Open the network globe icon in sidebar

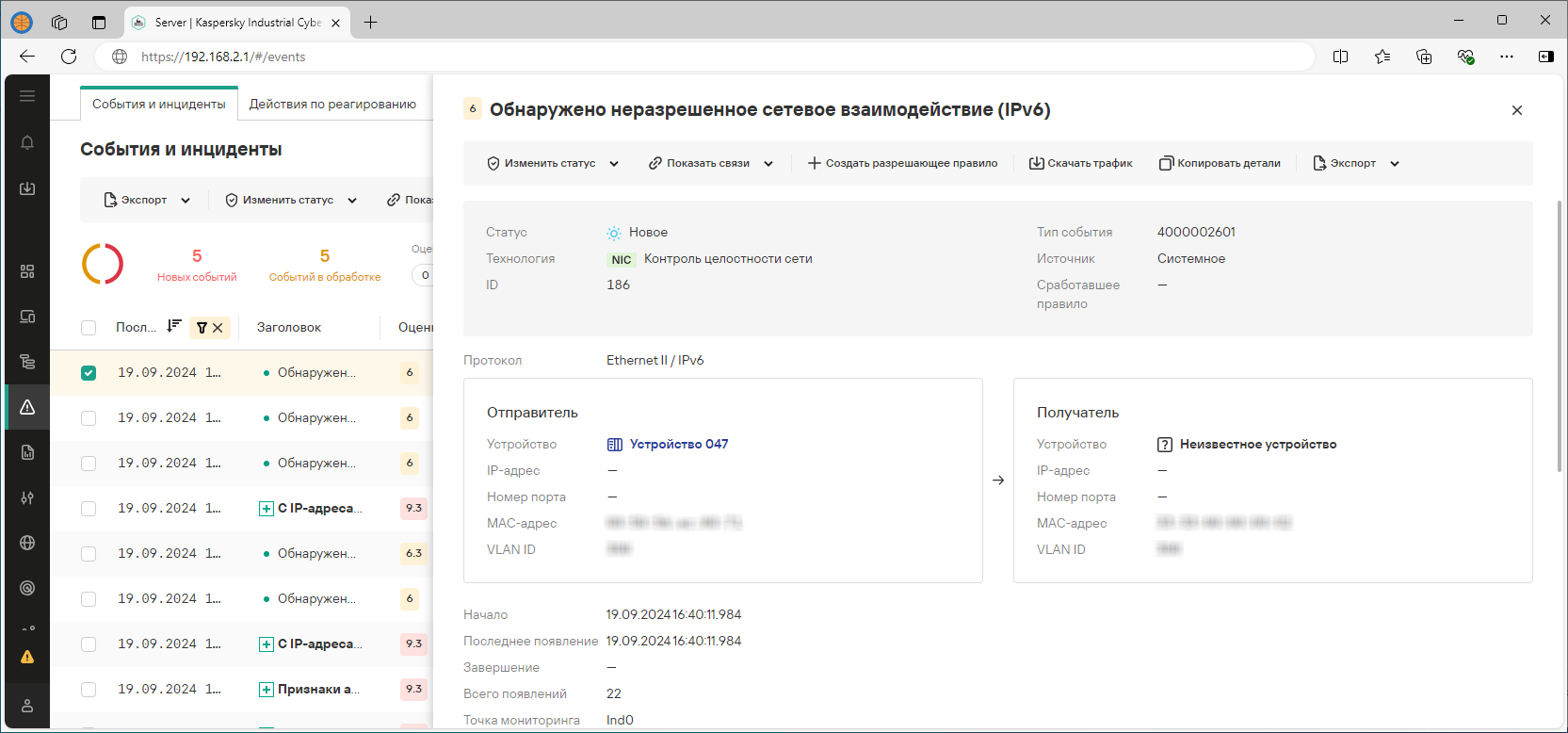coord(27,543)
